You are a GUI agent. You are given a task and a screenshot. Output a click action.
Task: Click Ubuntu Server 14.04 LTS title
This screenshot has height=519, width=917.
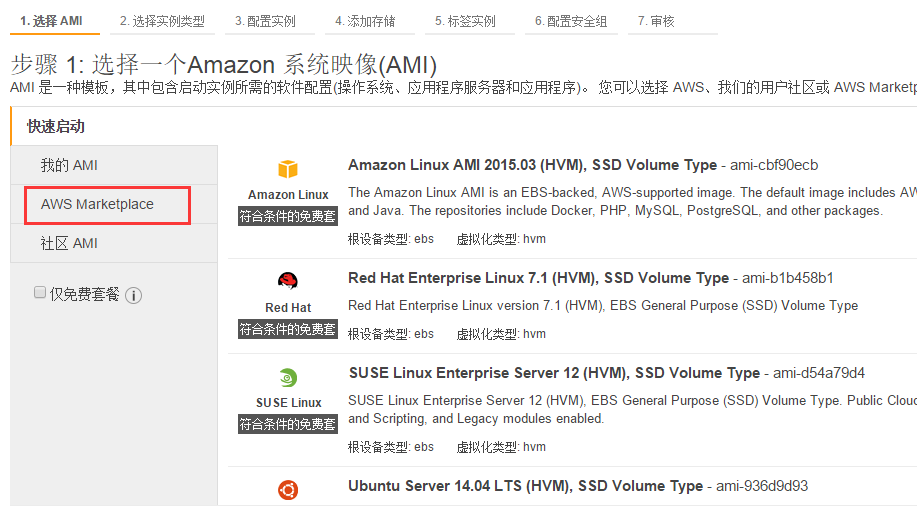(x=525, y=486)
